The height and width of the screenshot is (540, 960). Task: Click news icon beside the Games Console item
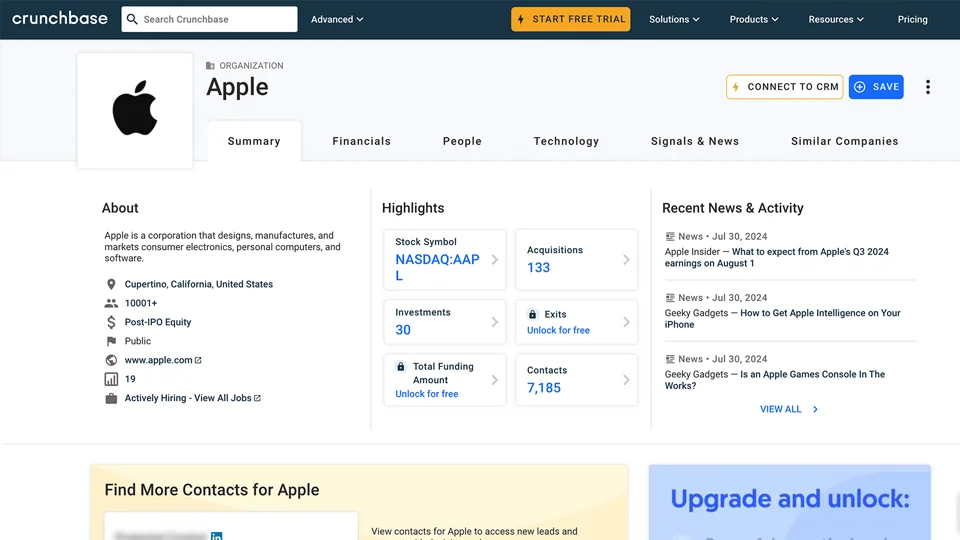(670, 359)
